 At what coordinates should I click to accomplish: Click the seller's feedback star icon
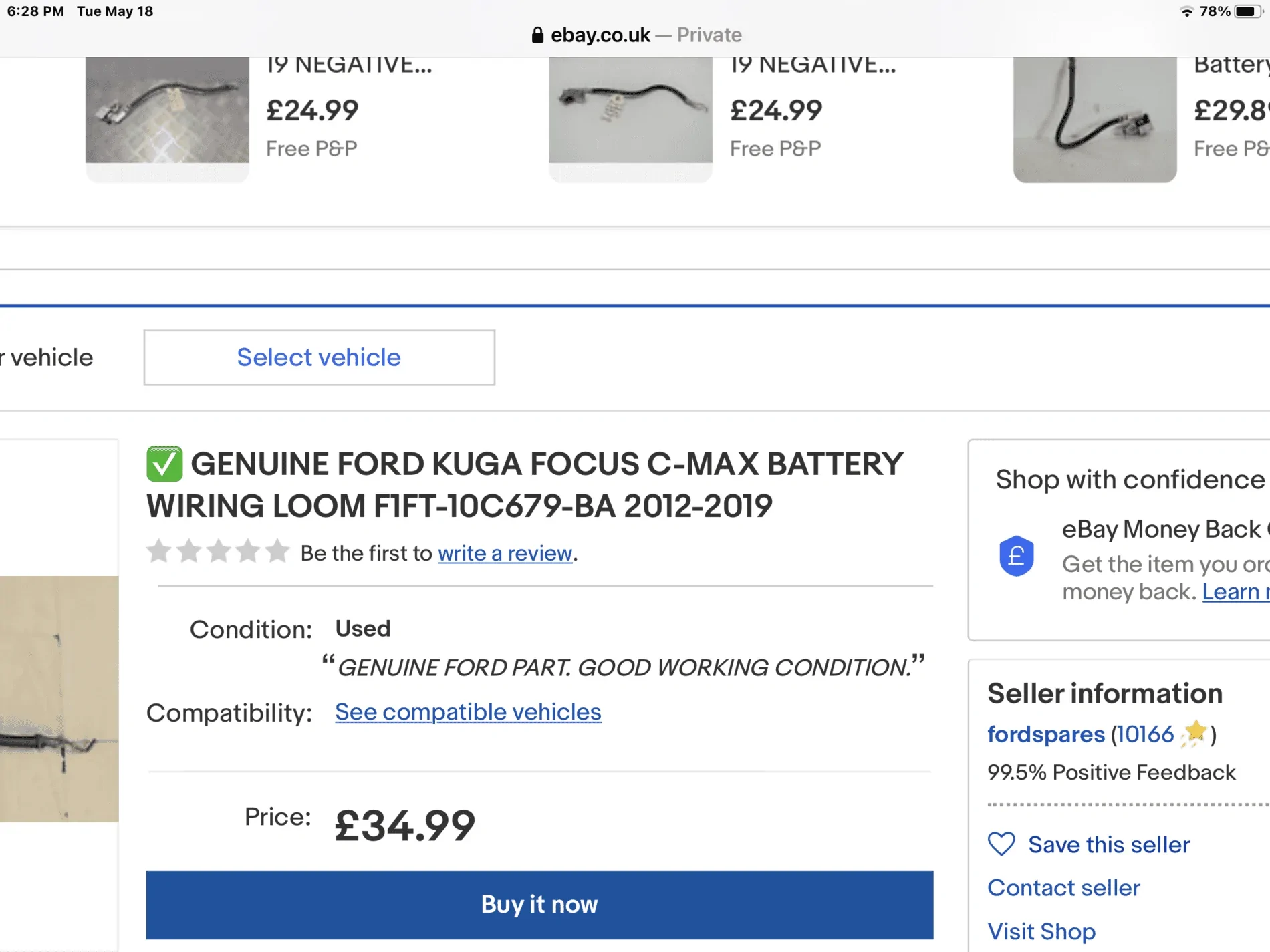[x=1194, y=734]
